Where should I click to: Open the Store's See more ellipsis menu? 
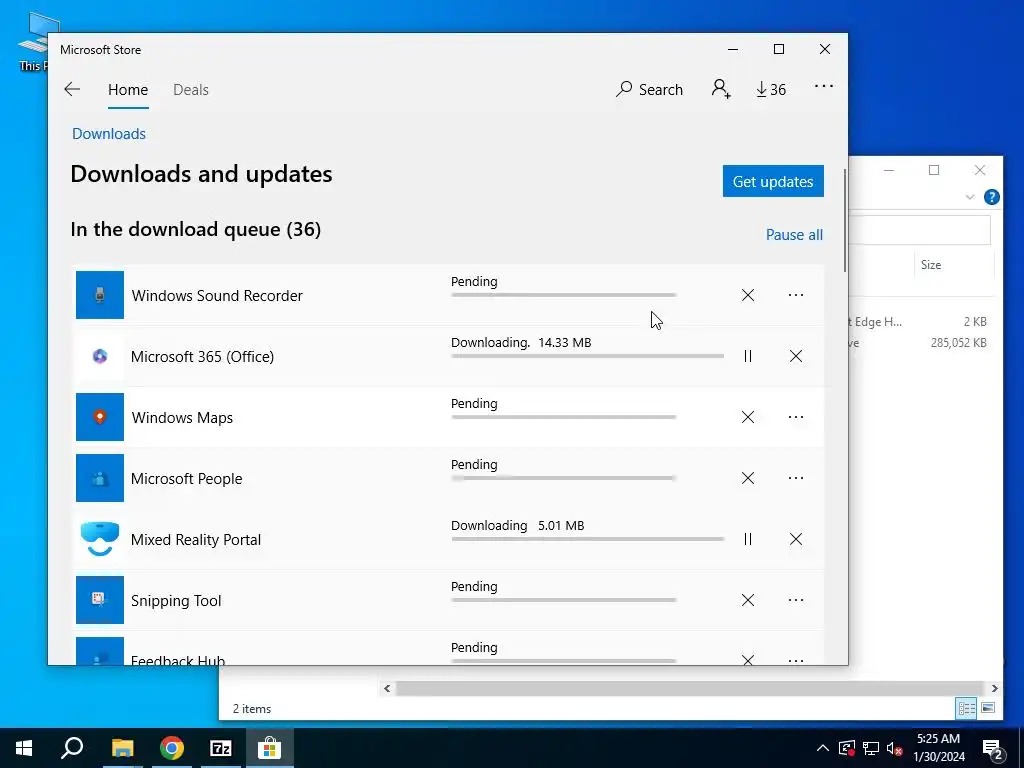tap(824, 86)
